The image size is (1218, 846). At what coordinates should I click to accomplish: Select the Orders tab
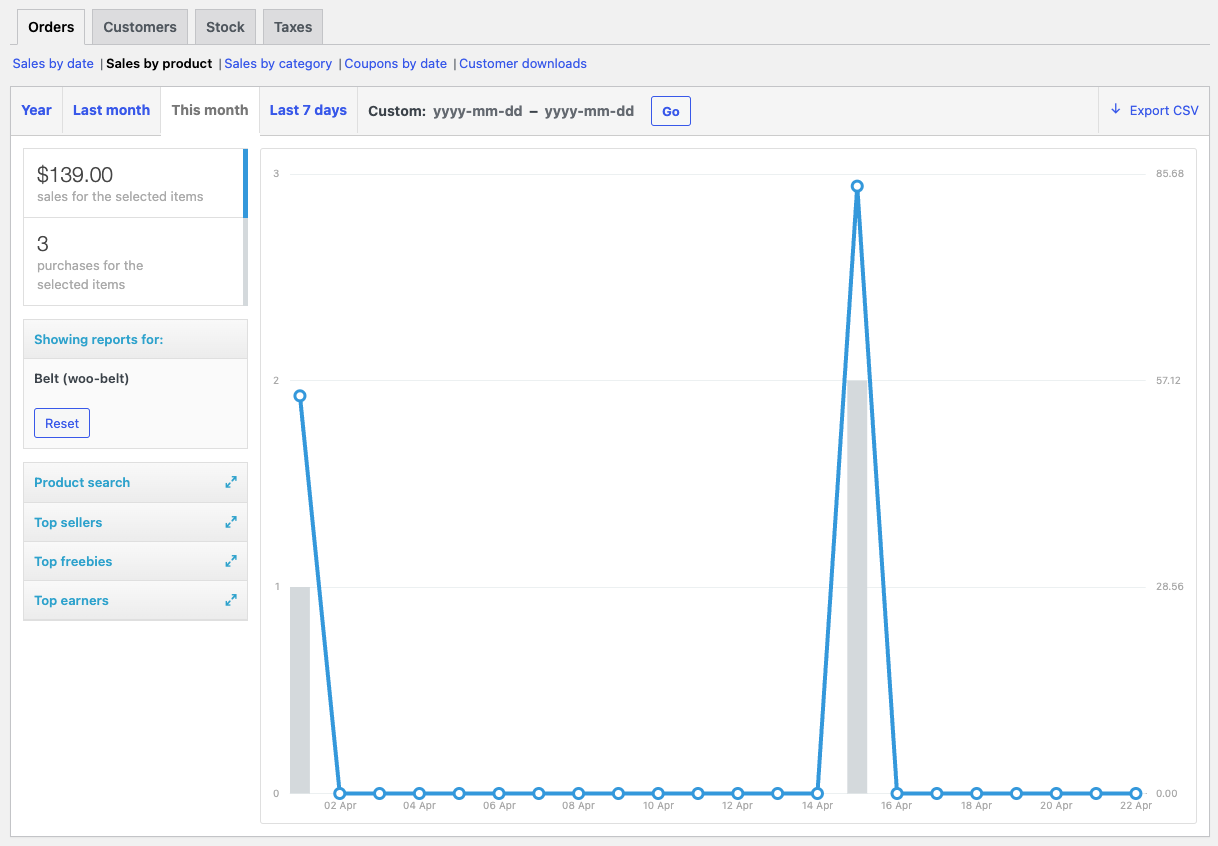[x=51, y=27]
